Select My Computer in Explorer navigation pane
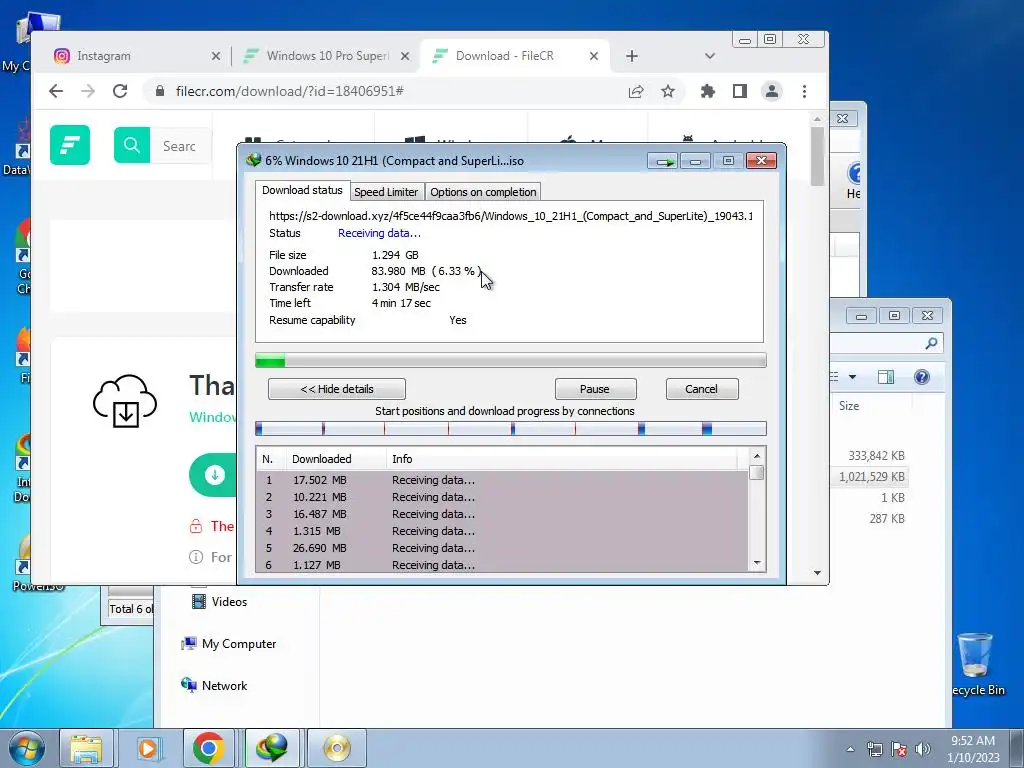Image resolution: width=1024 pixels, height=768 pixels. pyautogui.click(x=229, y=644)
